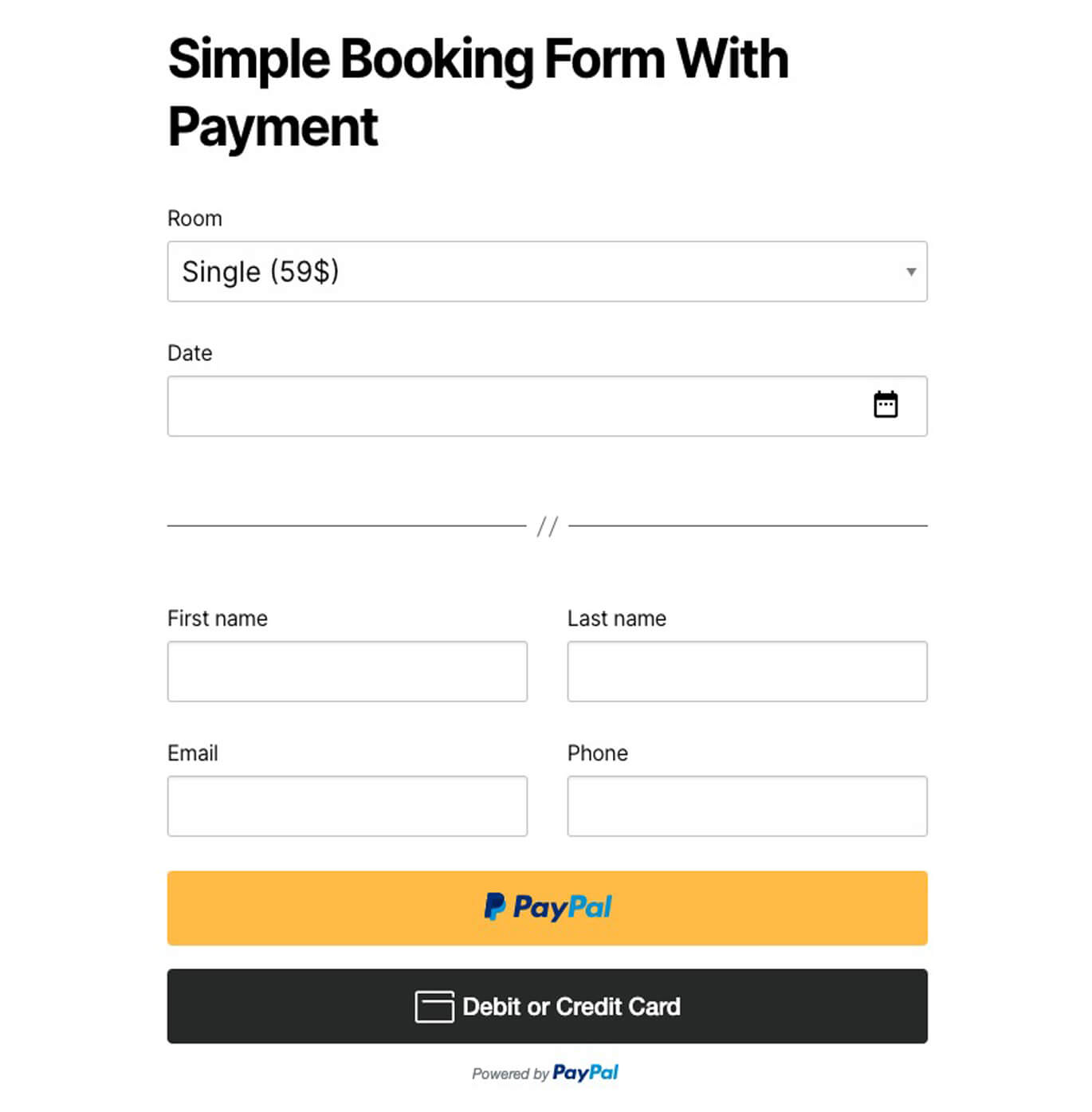This screenshot has width=1092, height=1112.
Task: Focus the Email input field
Action: pos(347,806)
